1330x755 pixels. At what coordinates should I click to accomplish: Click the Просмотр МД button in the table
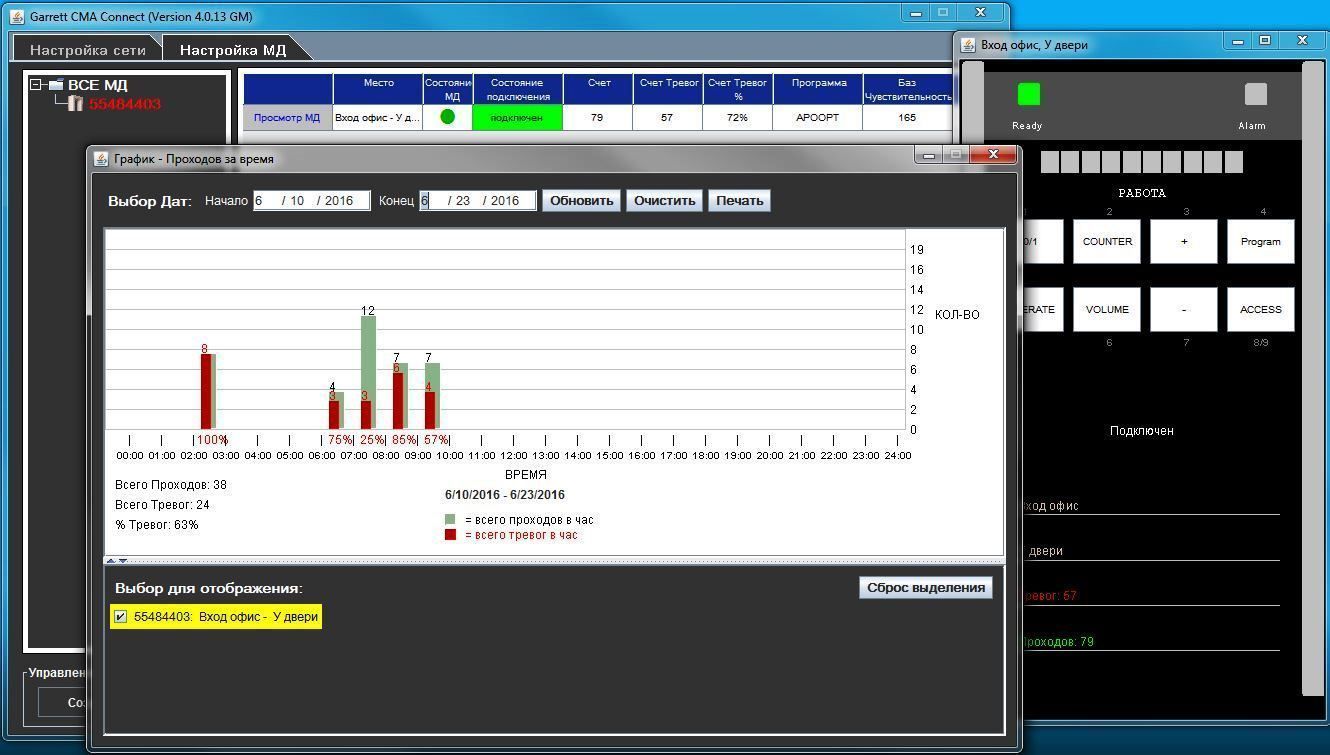coord(287,118)
